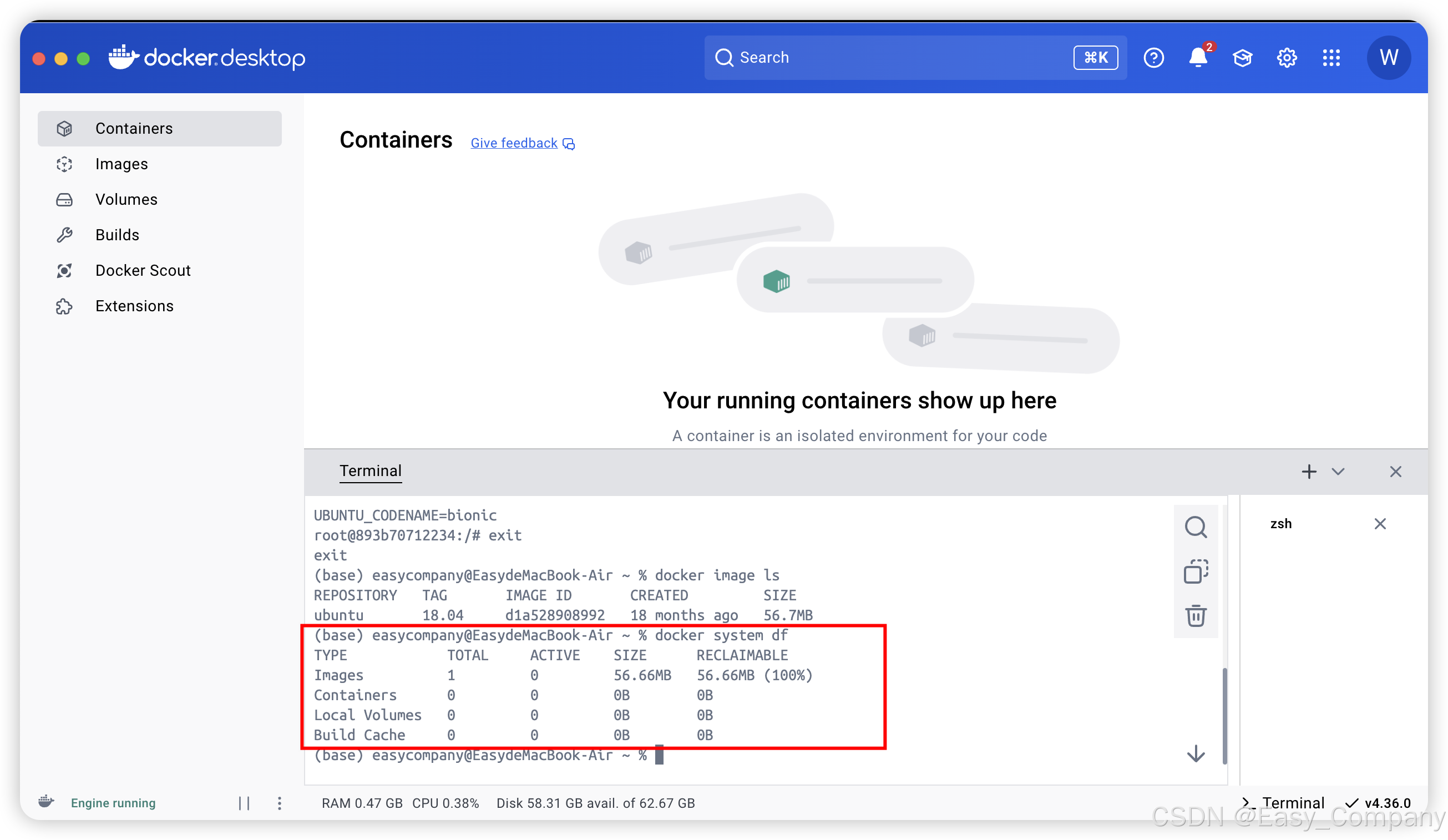The image size is (1448, 840).
Task: Open engine options three-dot menu
Action: coord(279,803)
